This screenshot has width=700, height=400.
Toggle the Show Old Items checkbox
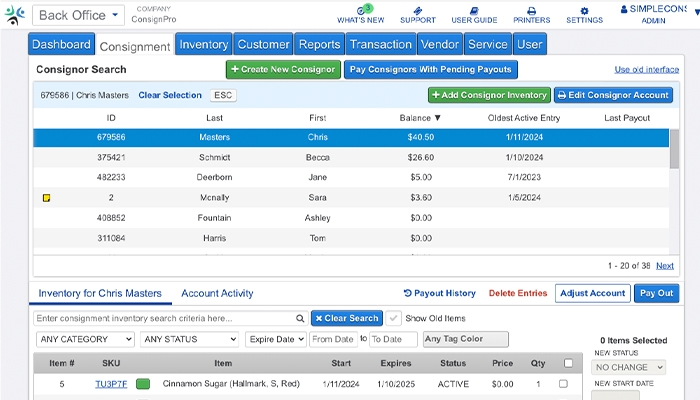click(x=393, y=318)
